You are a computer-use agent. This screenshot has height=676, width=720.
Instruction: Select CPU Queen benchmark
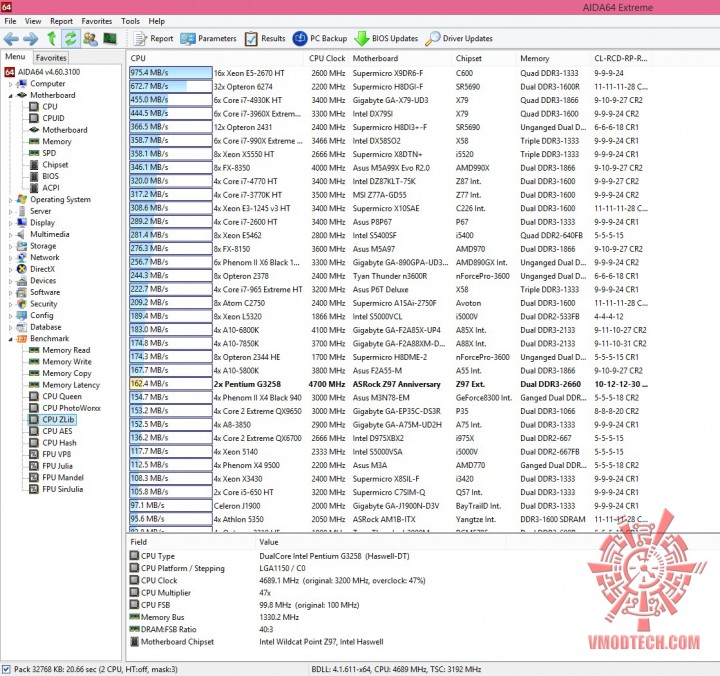click(x=62, y=396)
